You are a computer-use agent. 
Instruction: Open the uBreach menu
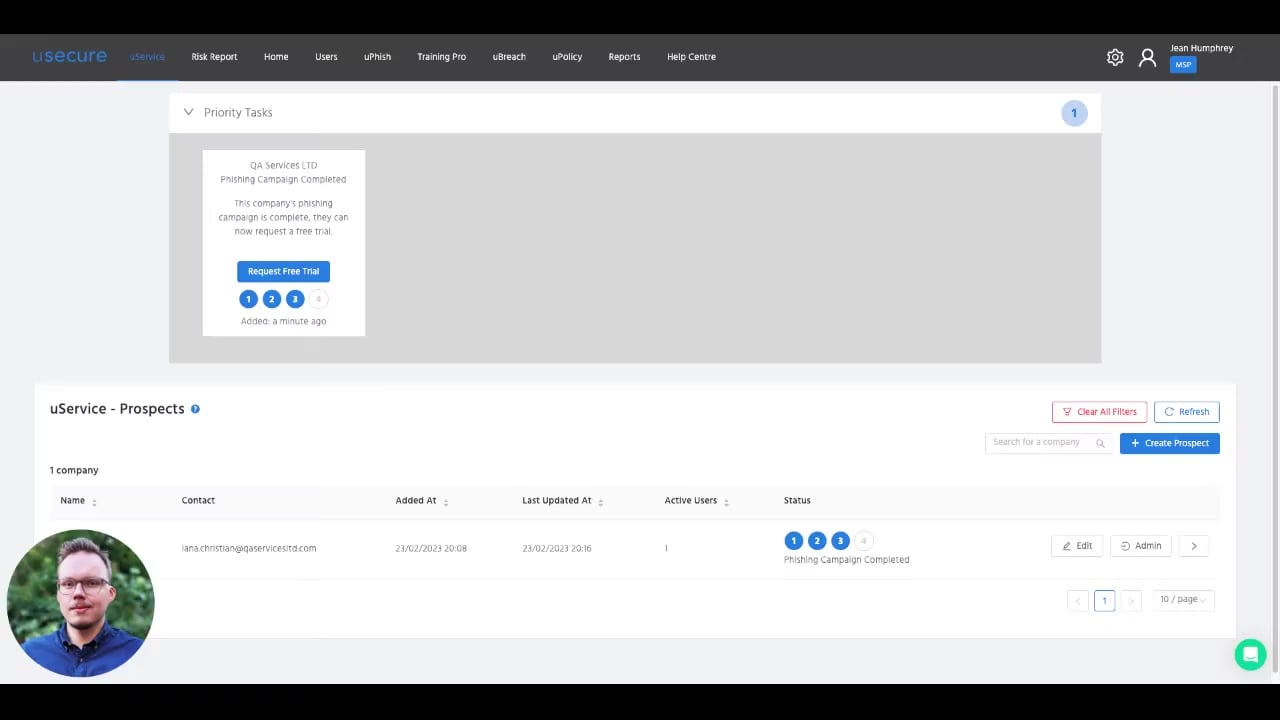click(509, 57)
